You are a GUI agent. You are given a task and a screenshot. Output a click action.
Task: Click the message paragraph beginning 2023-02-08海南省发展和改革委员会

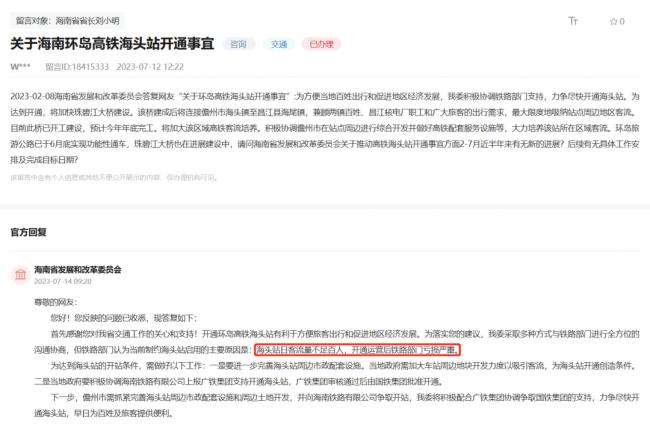325,128
